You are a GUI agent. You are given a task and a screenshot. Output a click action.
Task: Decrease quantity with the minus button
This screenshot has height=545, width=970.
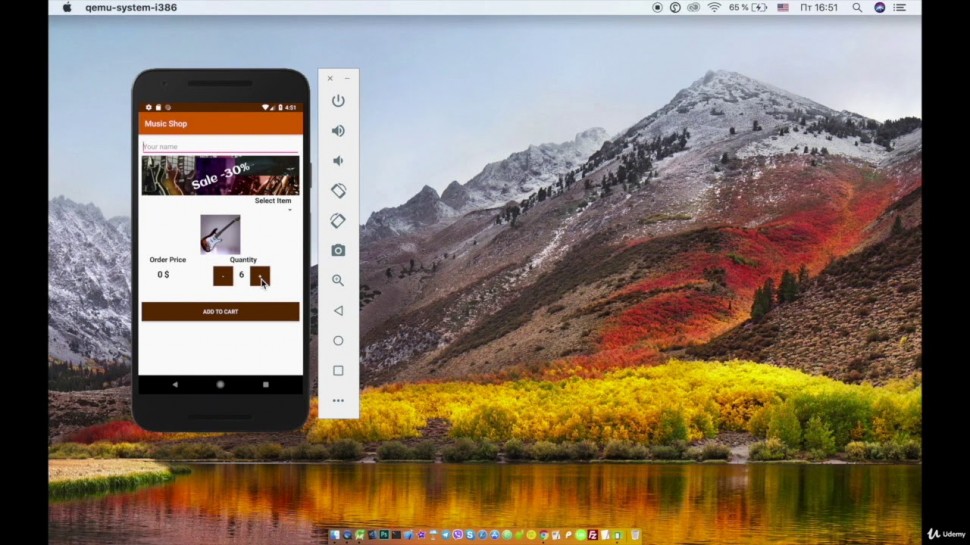point(223,276)
